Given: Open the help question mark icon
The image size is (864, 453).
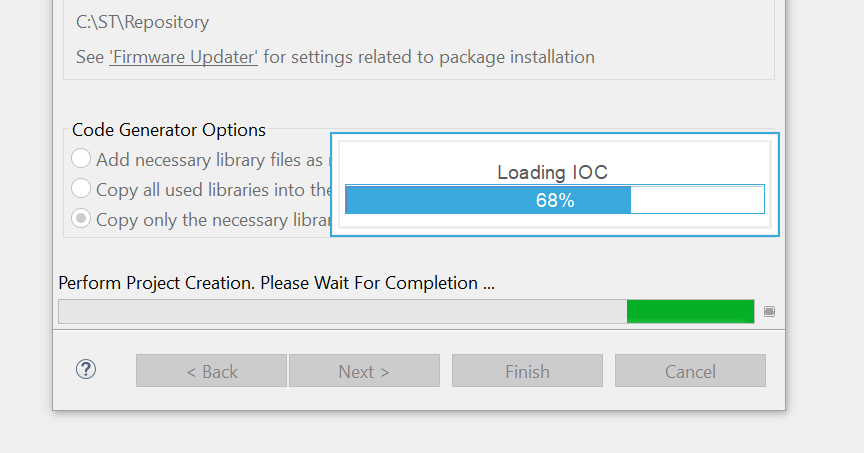Looking at the screenshot, I should pyautogui.click(x=86, y=369).
